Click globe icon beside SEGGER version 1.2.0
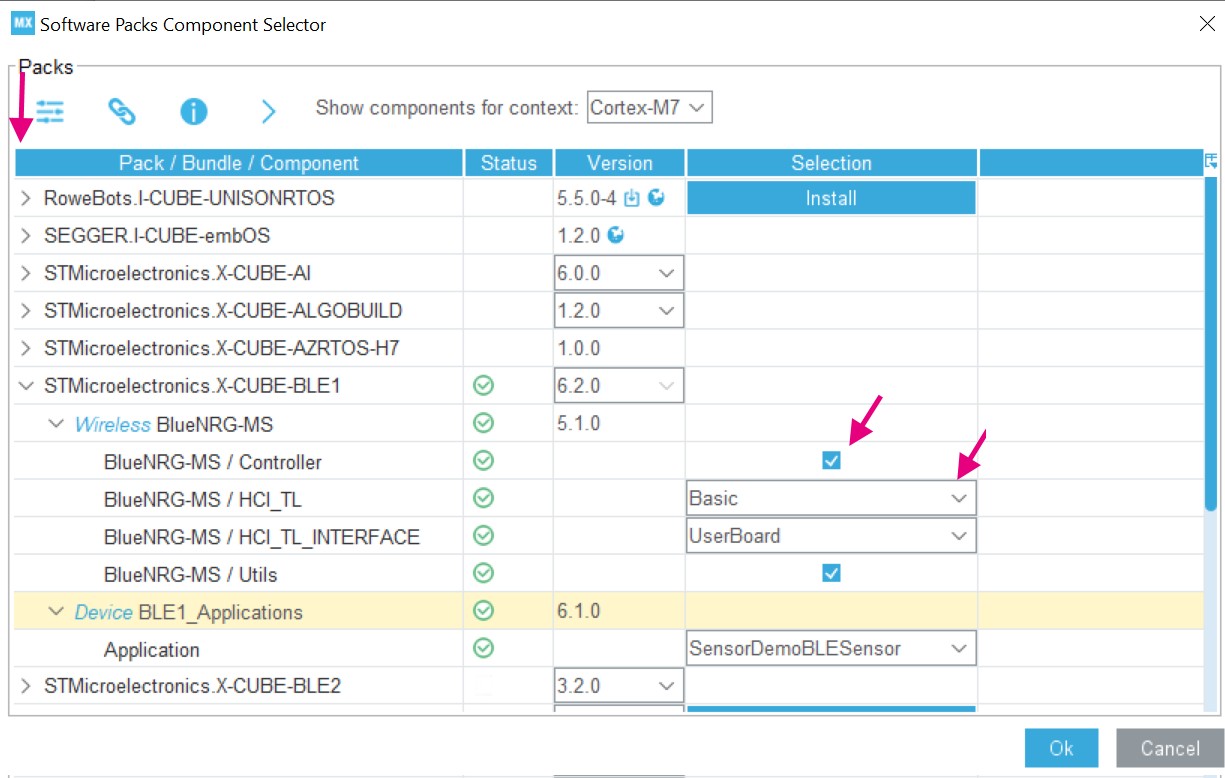 (x=616, y=236)
